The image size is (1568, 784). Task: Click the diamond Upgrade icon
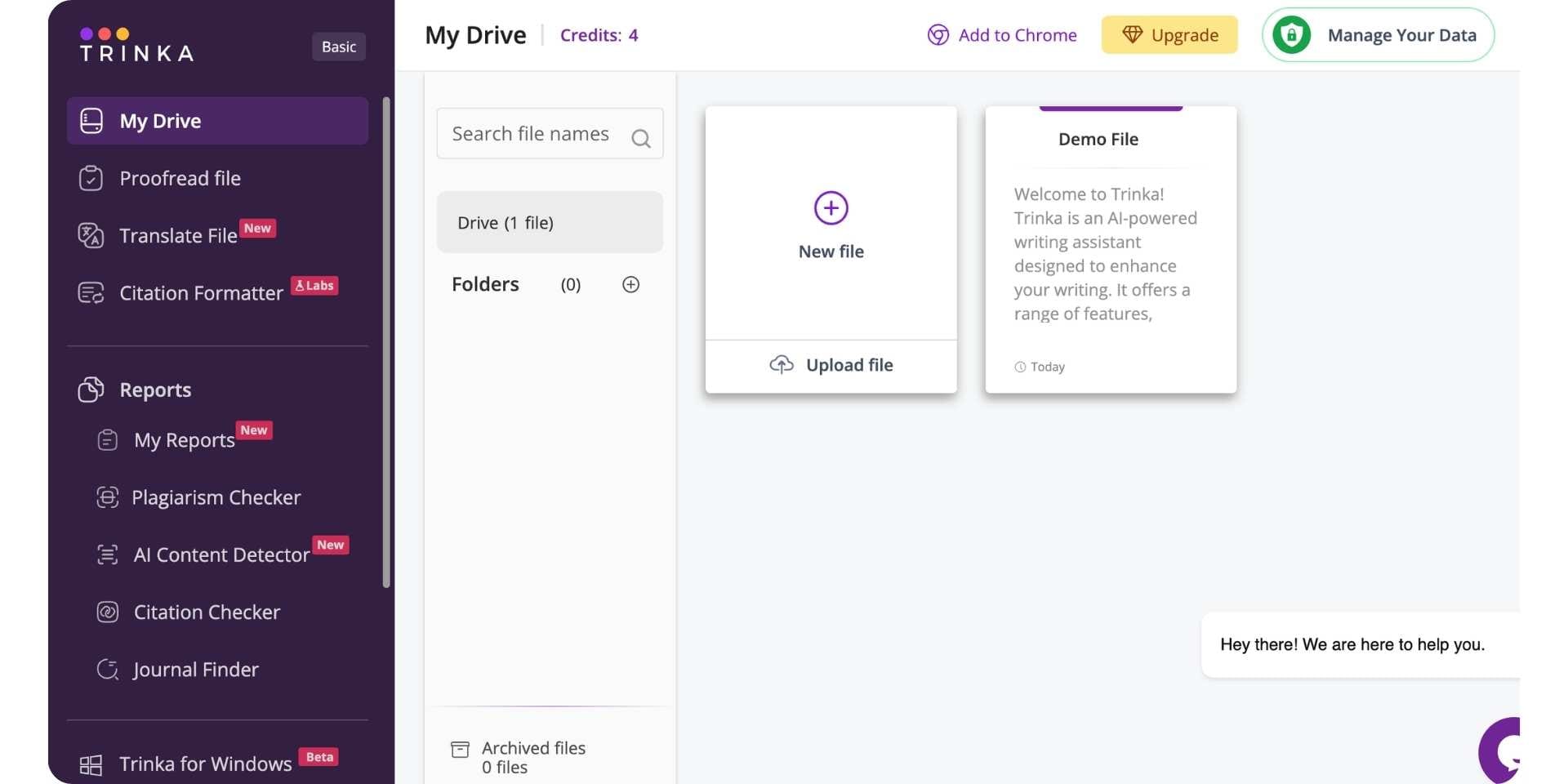1132,34
